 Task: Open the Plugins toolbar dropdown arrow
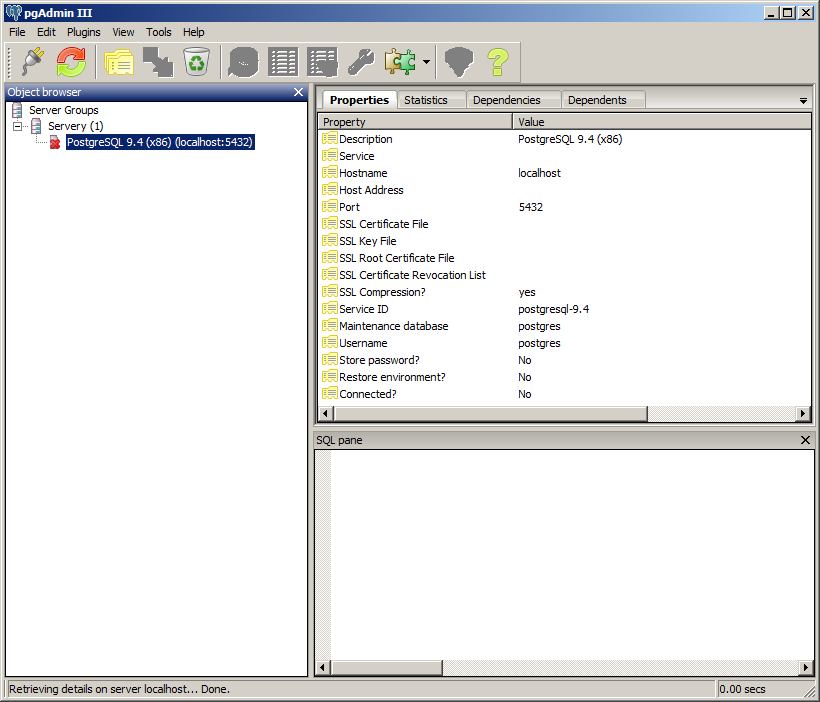[426, 62]
